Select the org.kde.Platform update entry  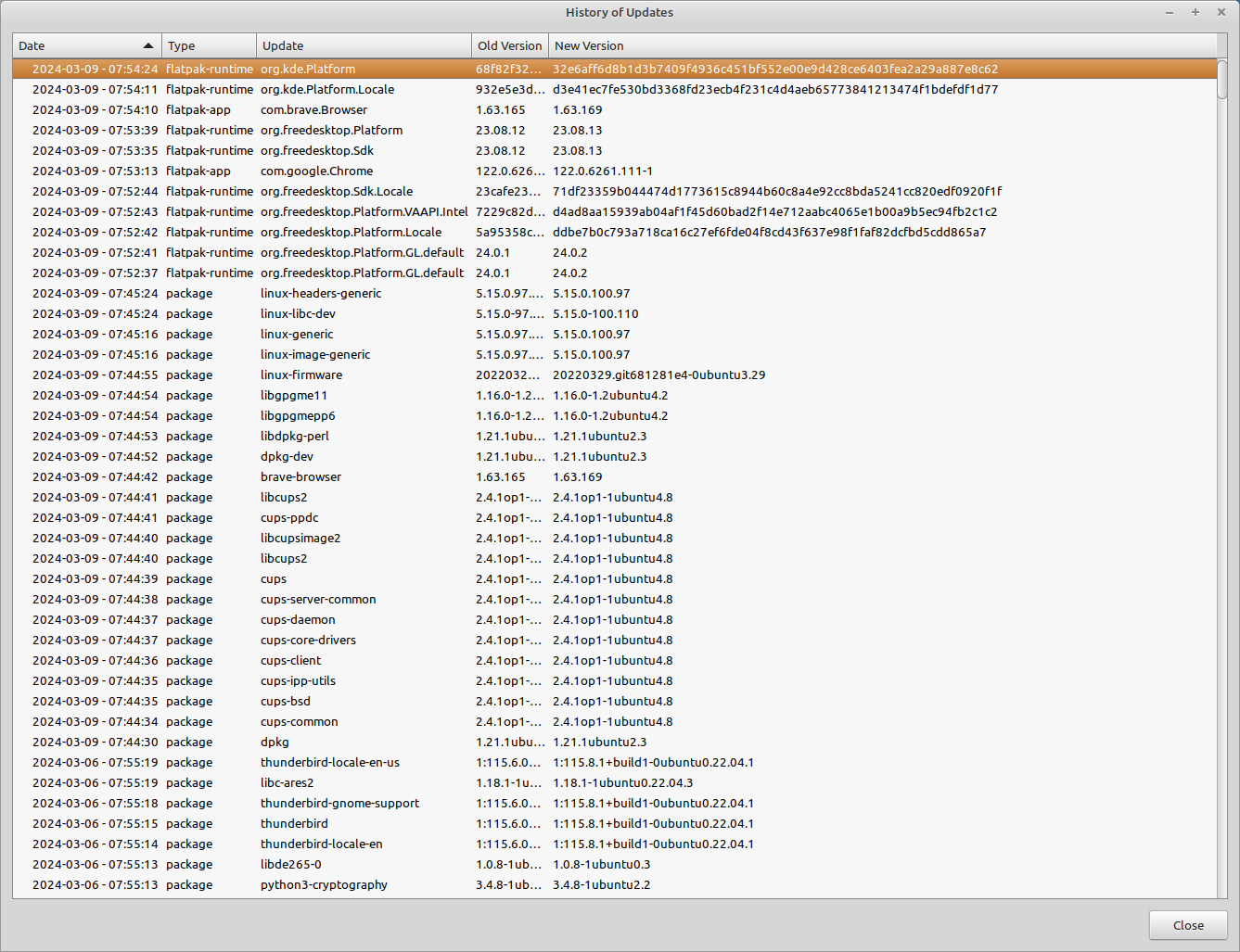(614, 69)
